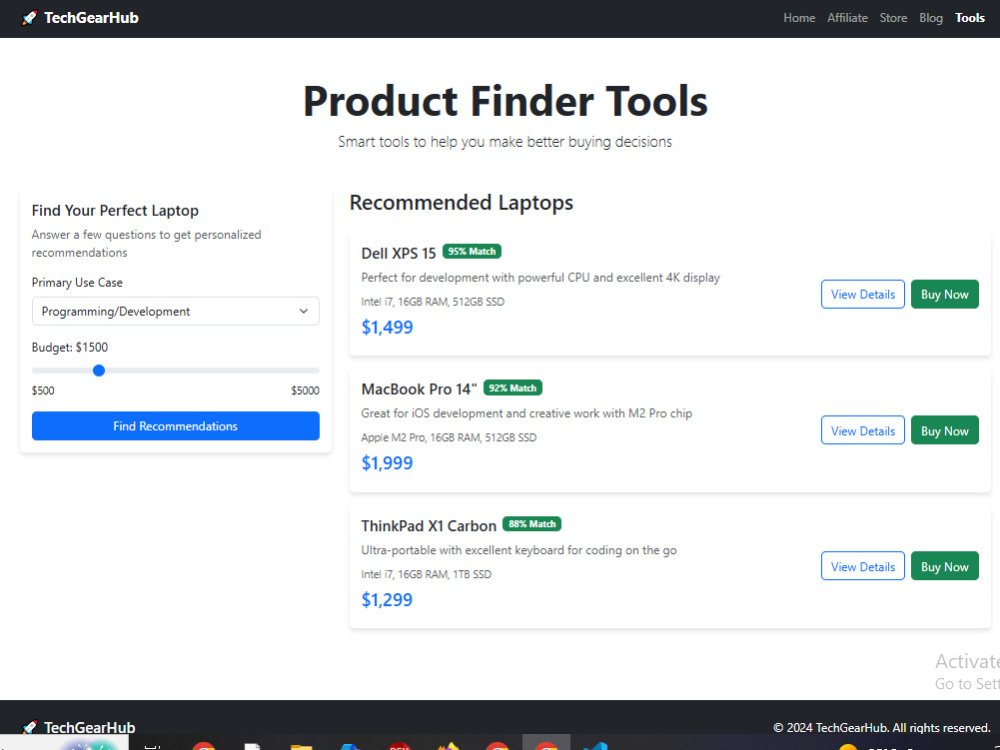Click the 'Recommended Laptops' heading
The image size is (1000, 750).
461,203
